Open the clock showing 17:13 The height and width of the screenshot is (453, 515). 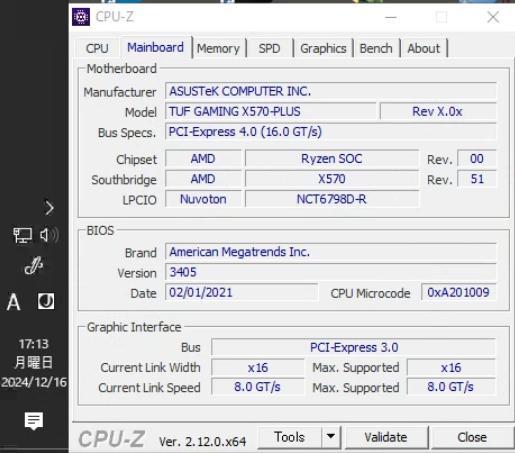(x=34, y=344)
